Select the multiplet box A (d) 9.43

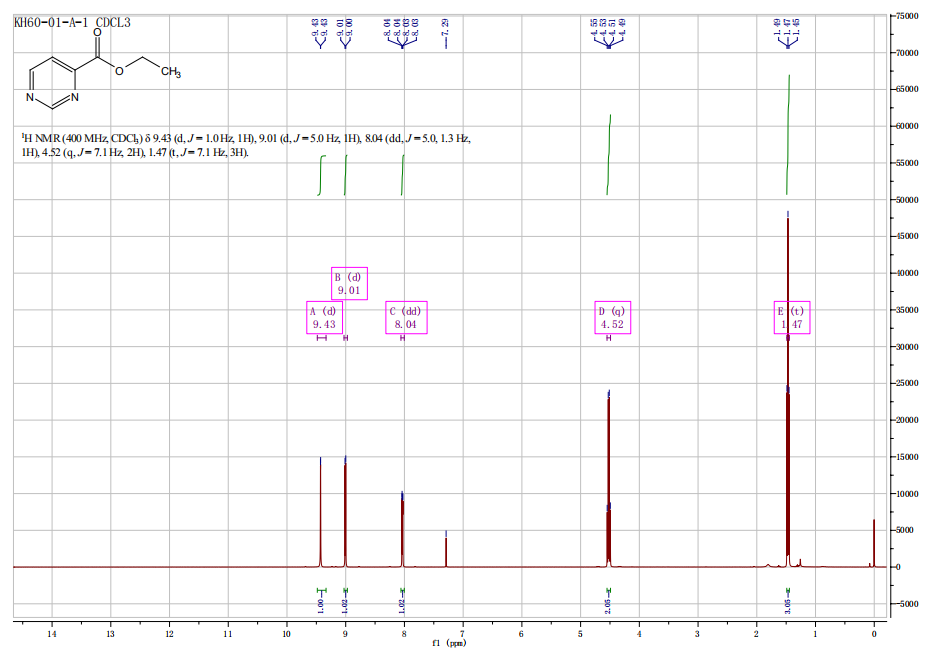(x=323, y=317)
